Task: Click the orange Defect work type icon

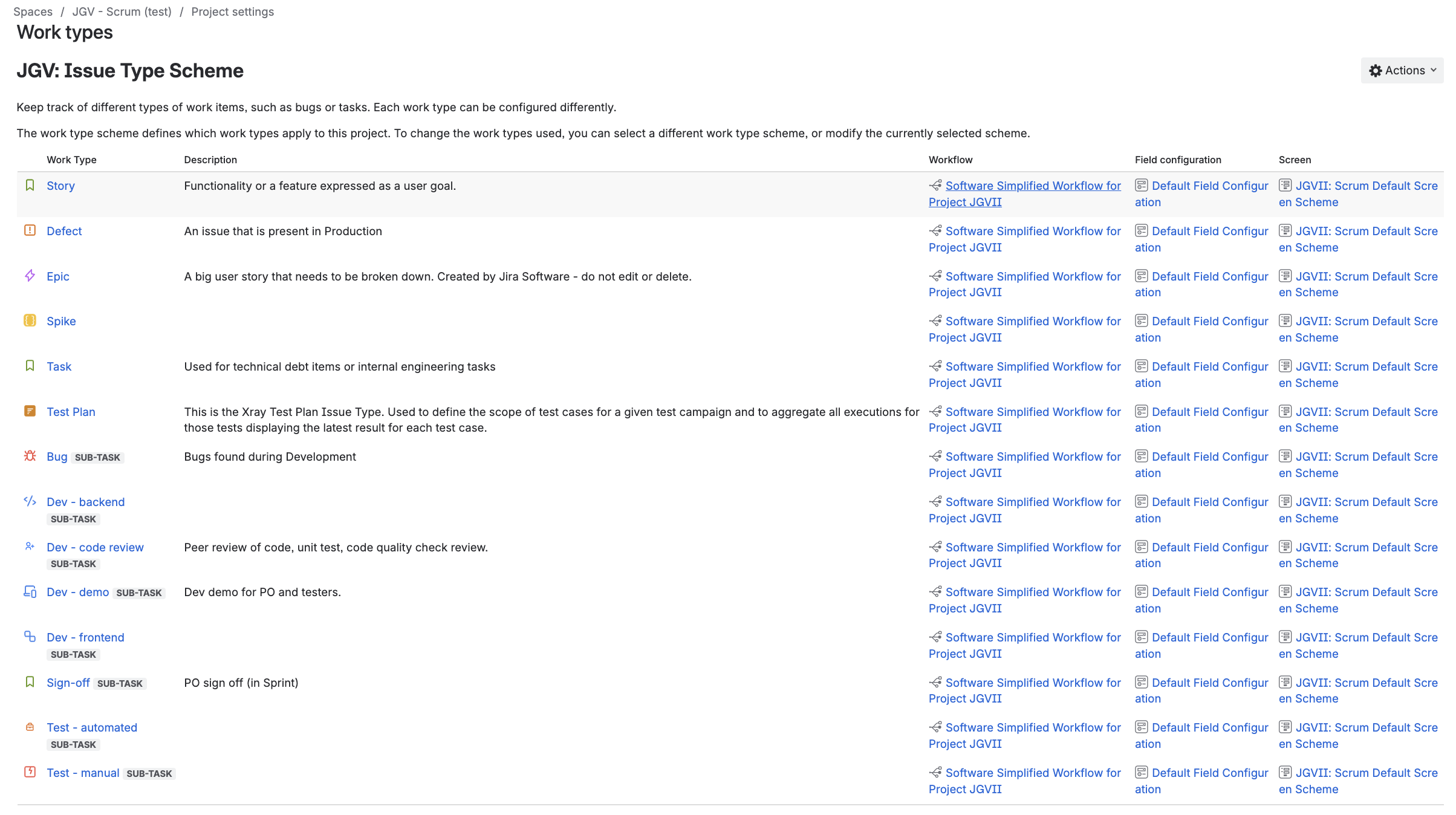Action: coord(30,230)
